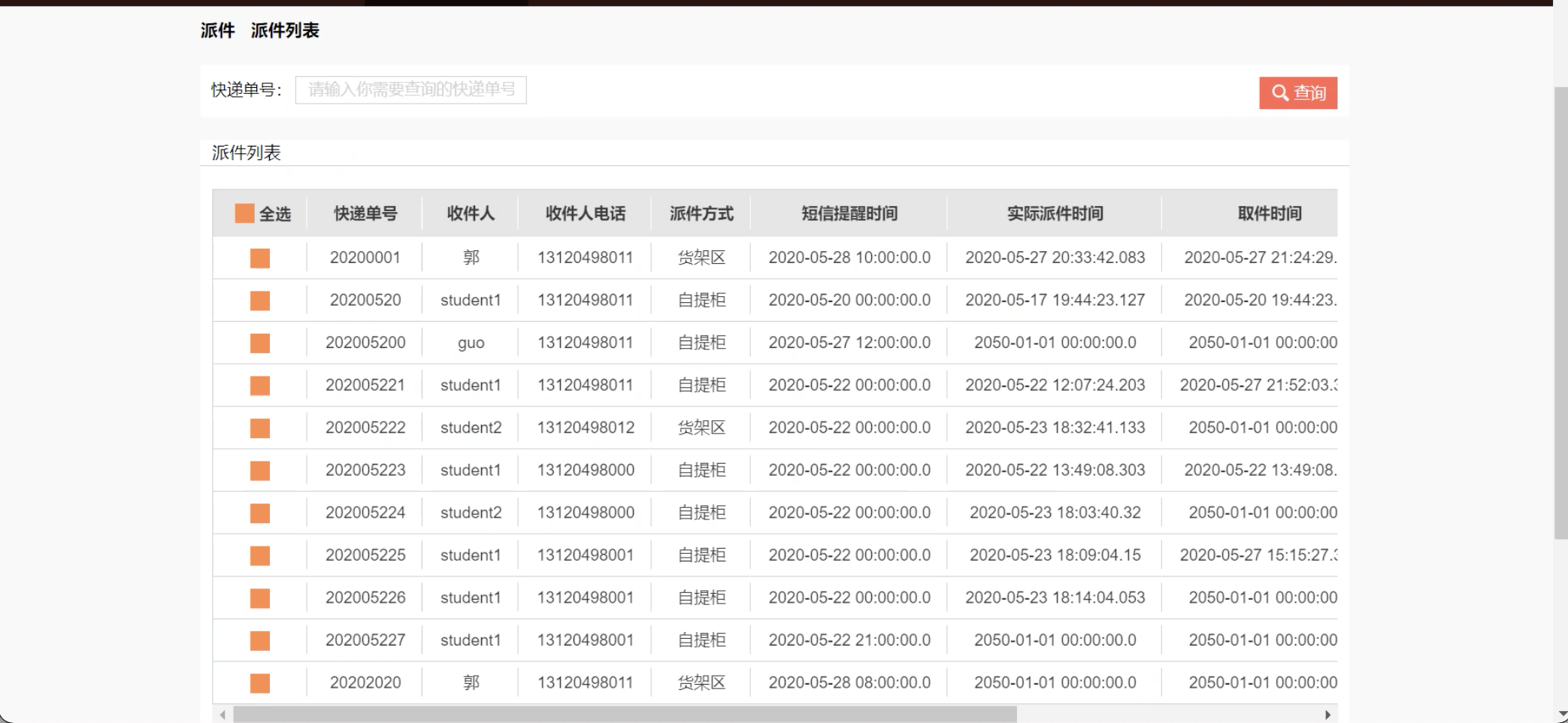This screenshot has width=1568, height=723.
Task: Click the 查询 query button
Action: pyautogui.click(x=1298, y=93)
